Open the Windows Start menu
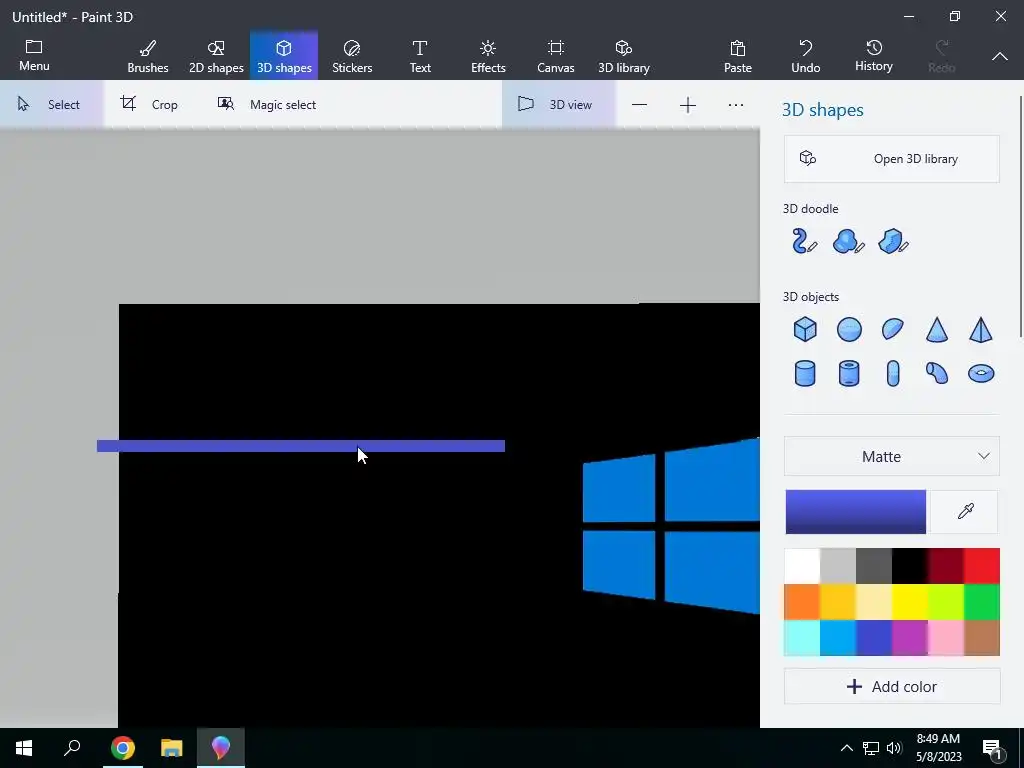This screenshot has width=1024, height=768. 24,748
